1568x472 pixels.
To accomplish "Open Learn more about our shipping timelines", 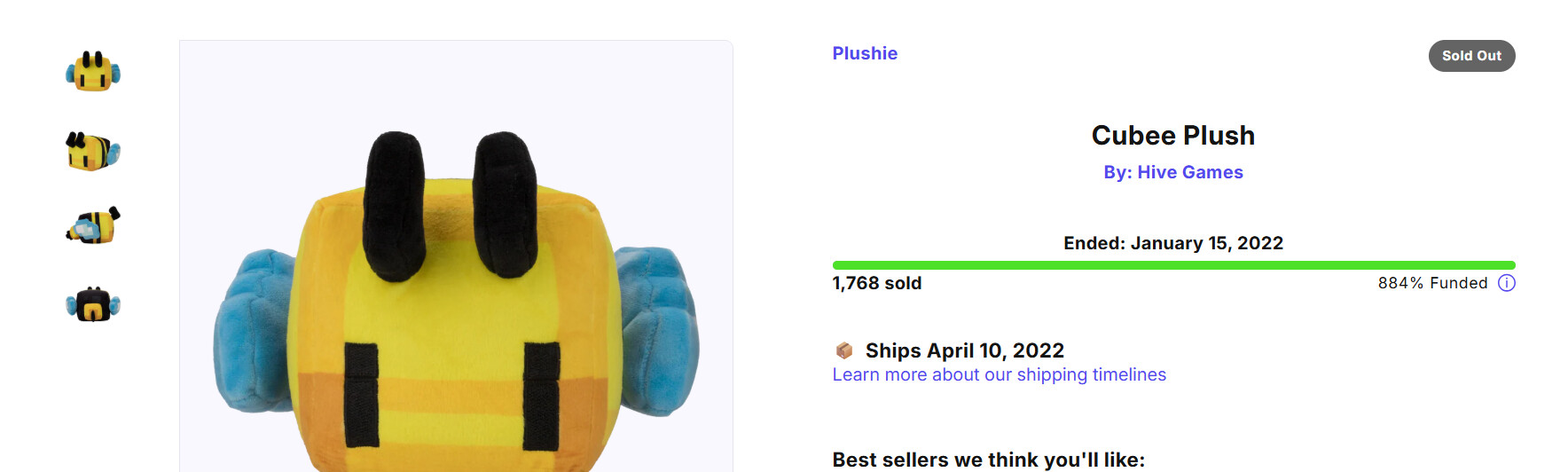I will 999,374.
